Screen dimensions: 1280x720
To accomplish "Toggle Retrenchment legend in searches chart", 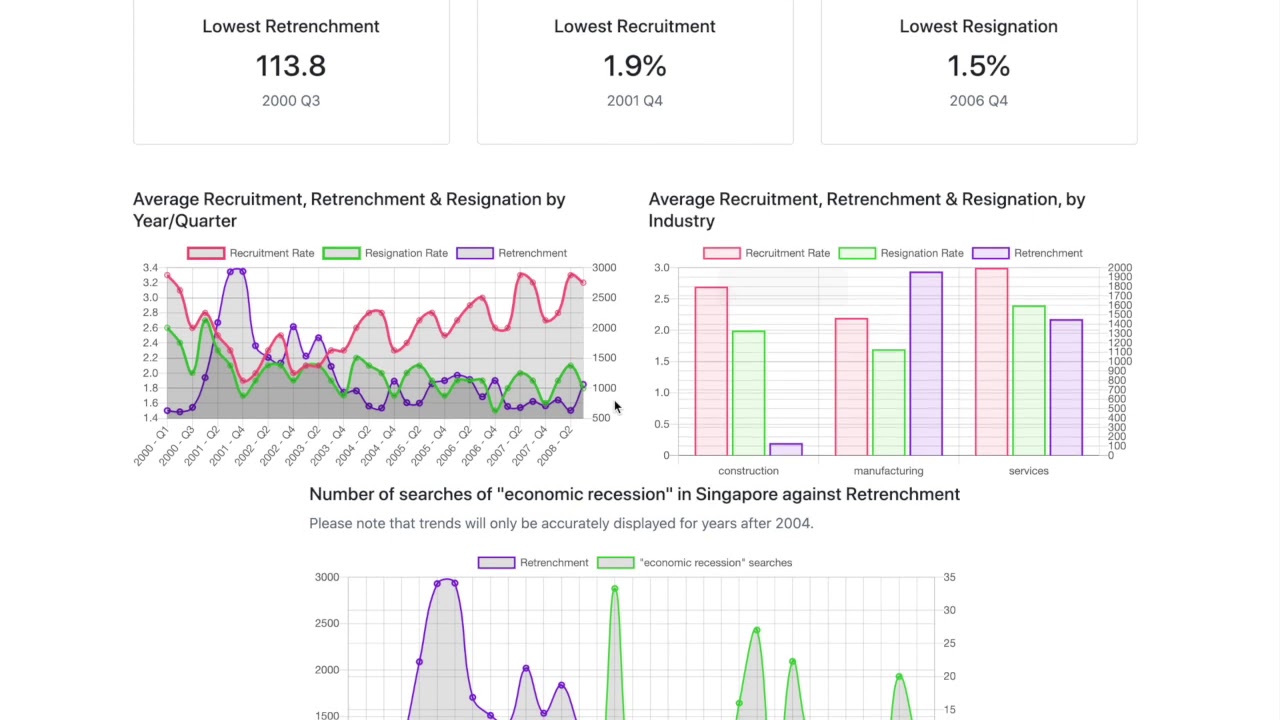I will (533, 563).
